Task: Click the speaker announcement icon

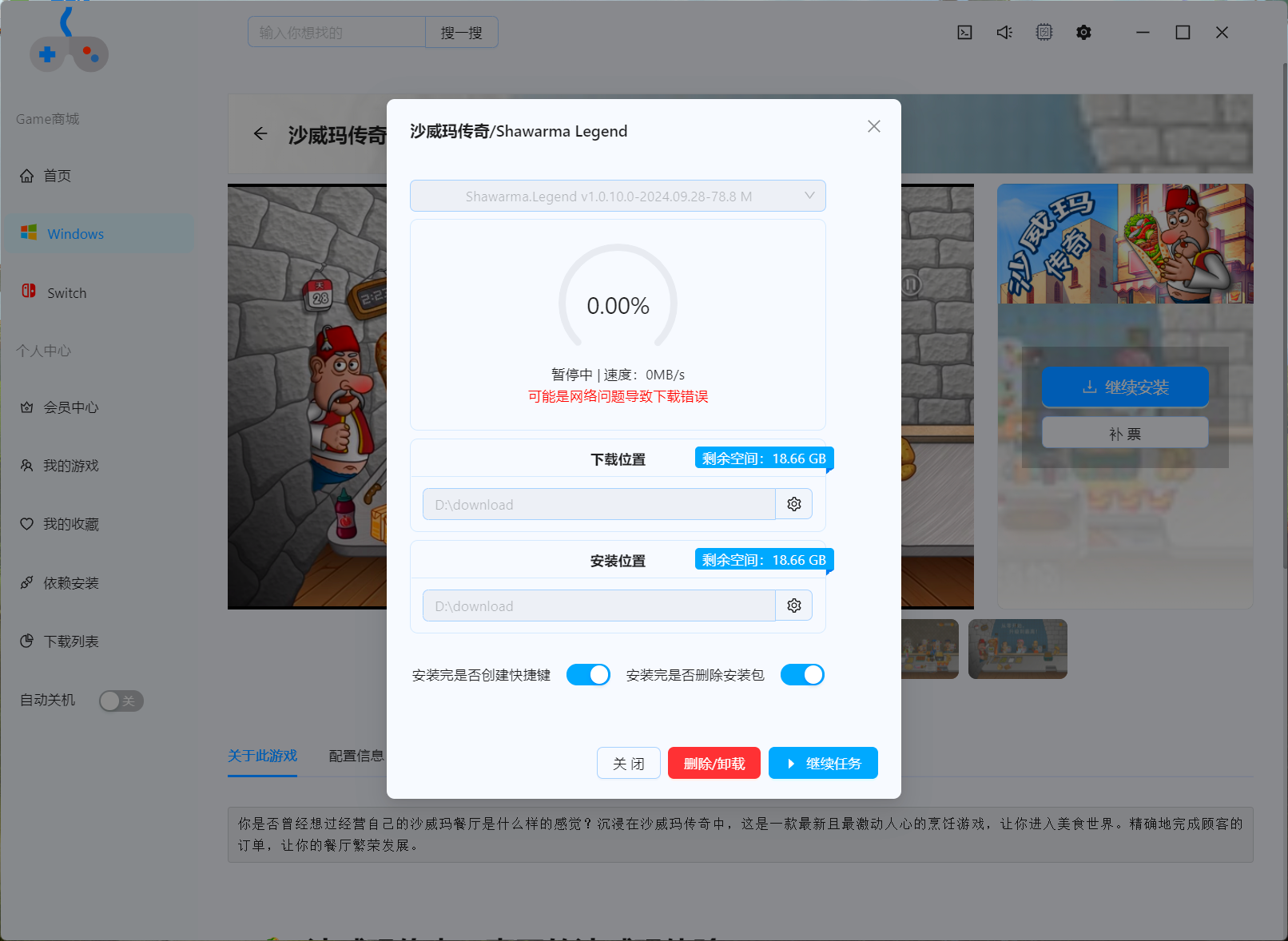Action: tap(1004, 32)
